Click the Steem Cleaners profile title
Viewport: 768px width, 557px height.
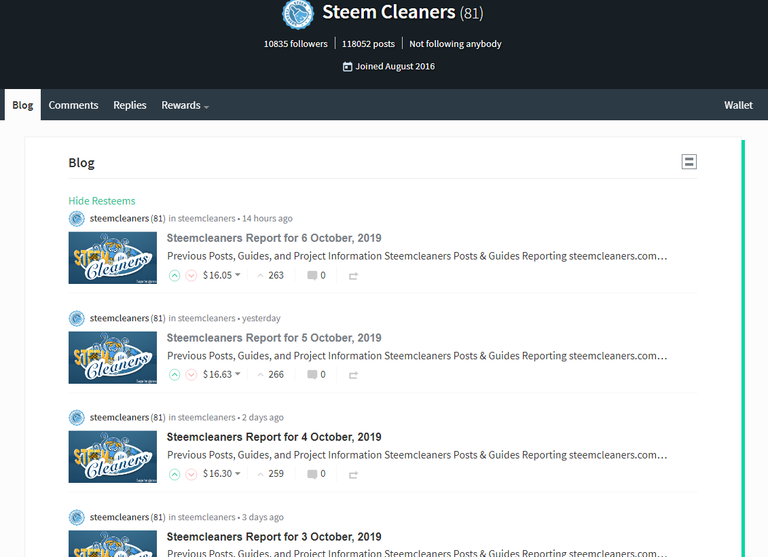[x=388, y=12]
